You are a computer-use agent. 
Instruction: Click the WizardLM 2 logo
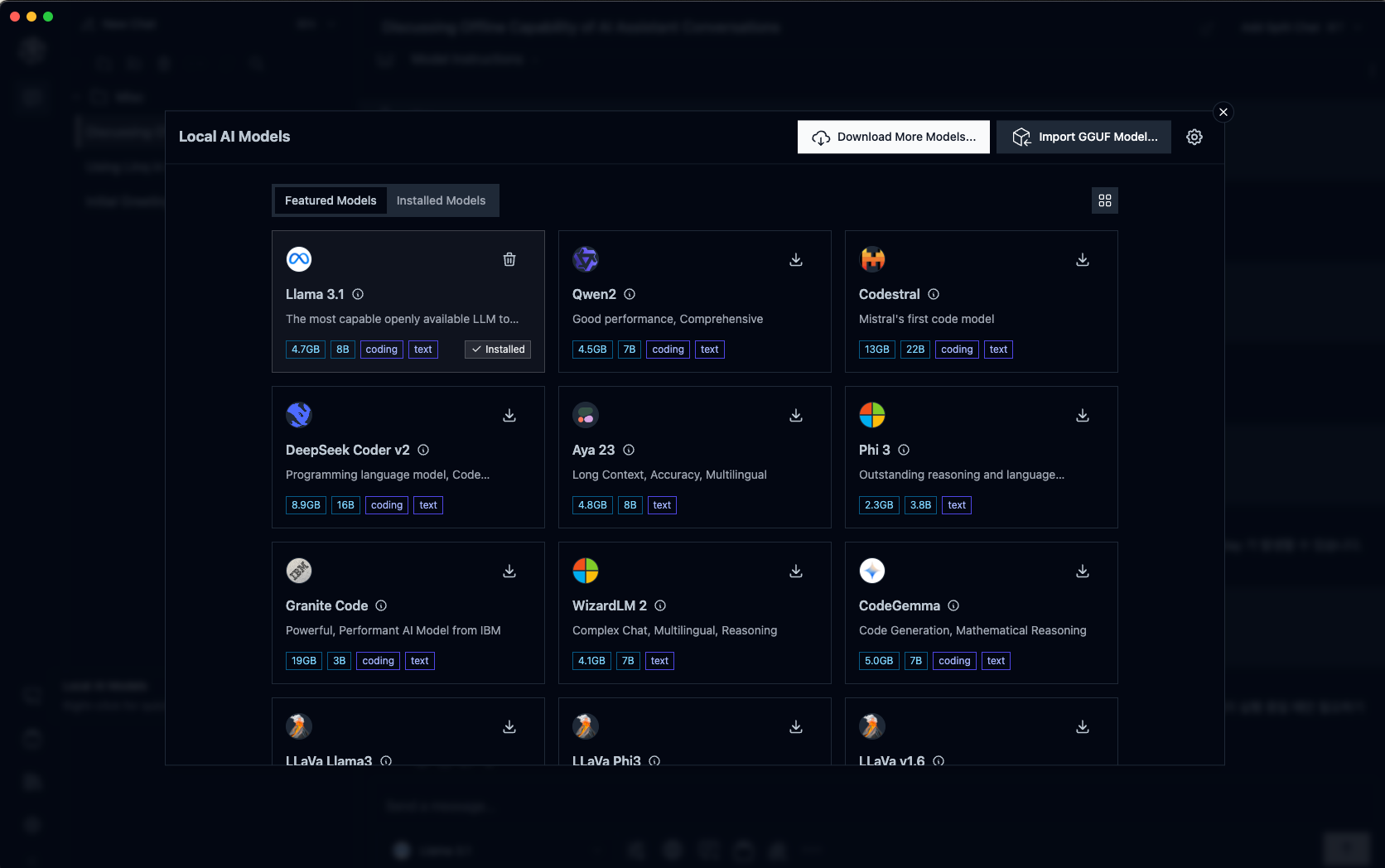[586, 571]
